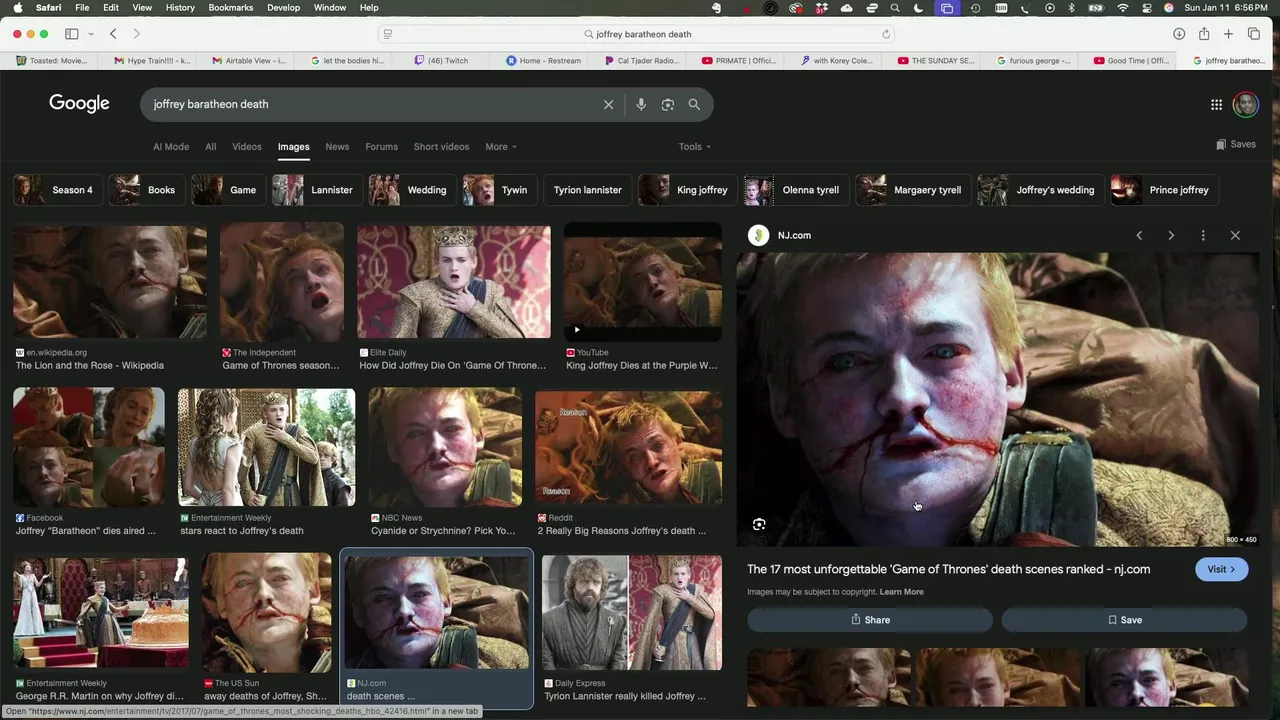Go to previous image in preview panel
1280x720 pixels.
pos(1139,235)
